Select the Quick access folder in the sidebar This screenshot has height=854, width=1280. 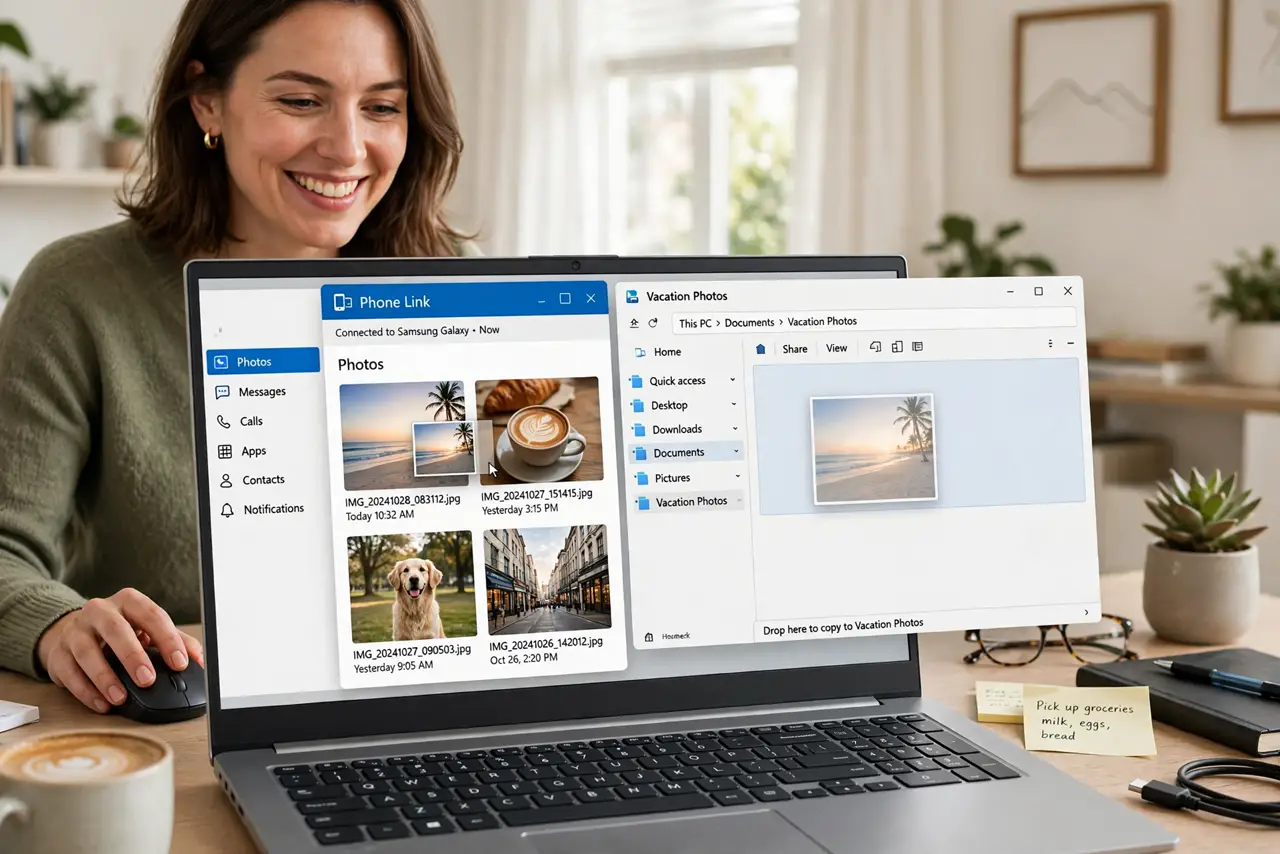(668, 381)
